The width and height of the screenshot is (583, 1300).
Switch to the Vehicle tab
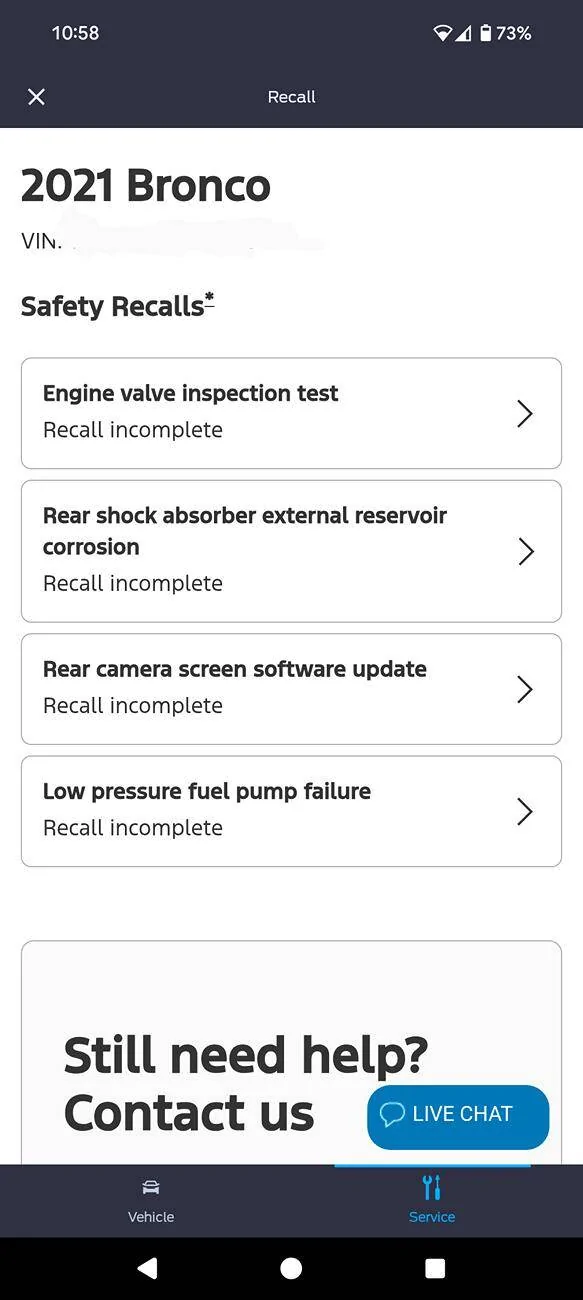(x=150, y=1200)
